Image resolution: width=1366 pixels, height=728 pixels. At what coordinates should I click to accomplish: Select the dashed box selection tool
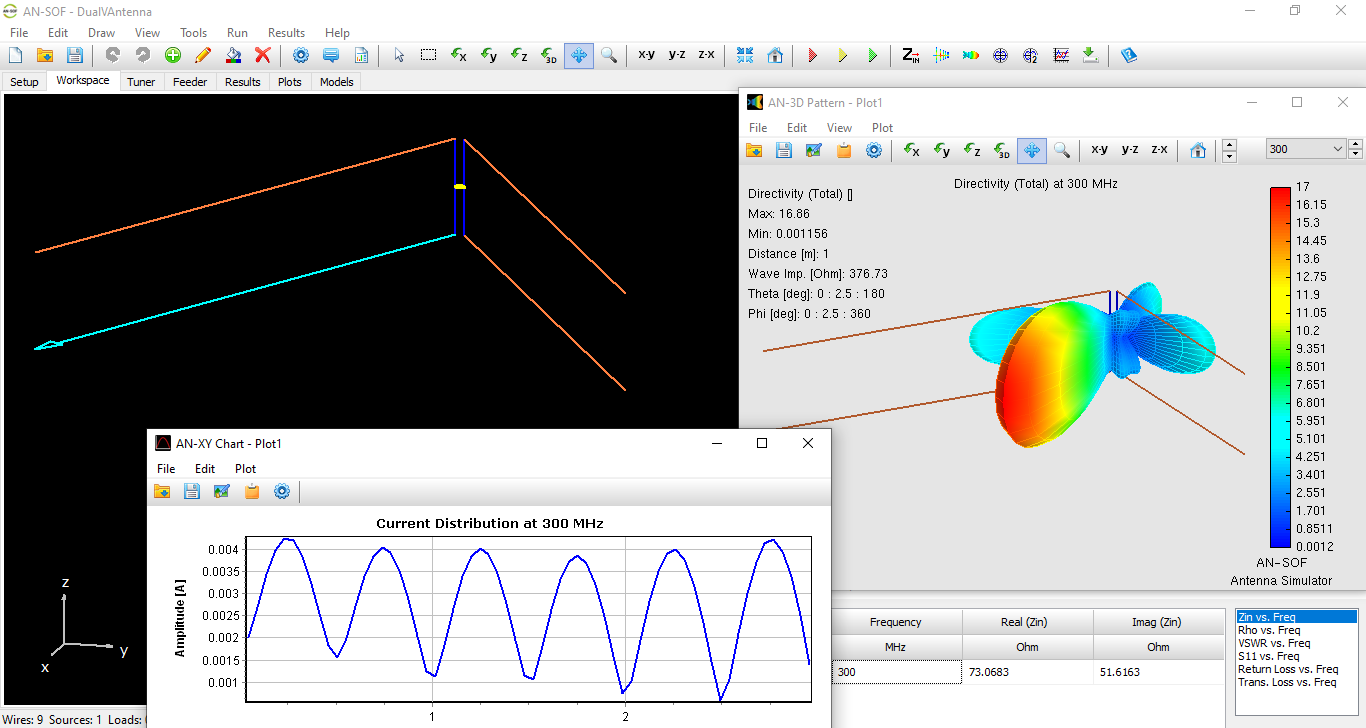428,56
